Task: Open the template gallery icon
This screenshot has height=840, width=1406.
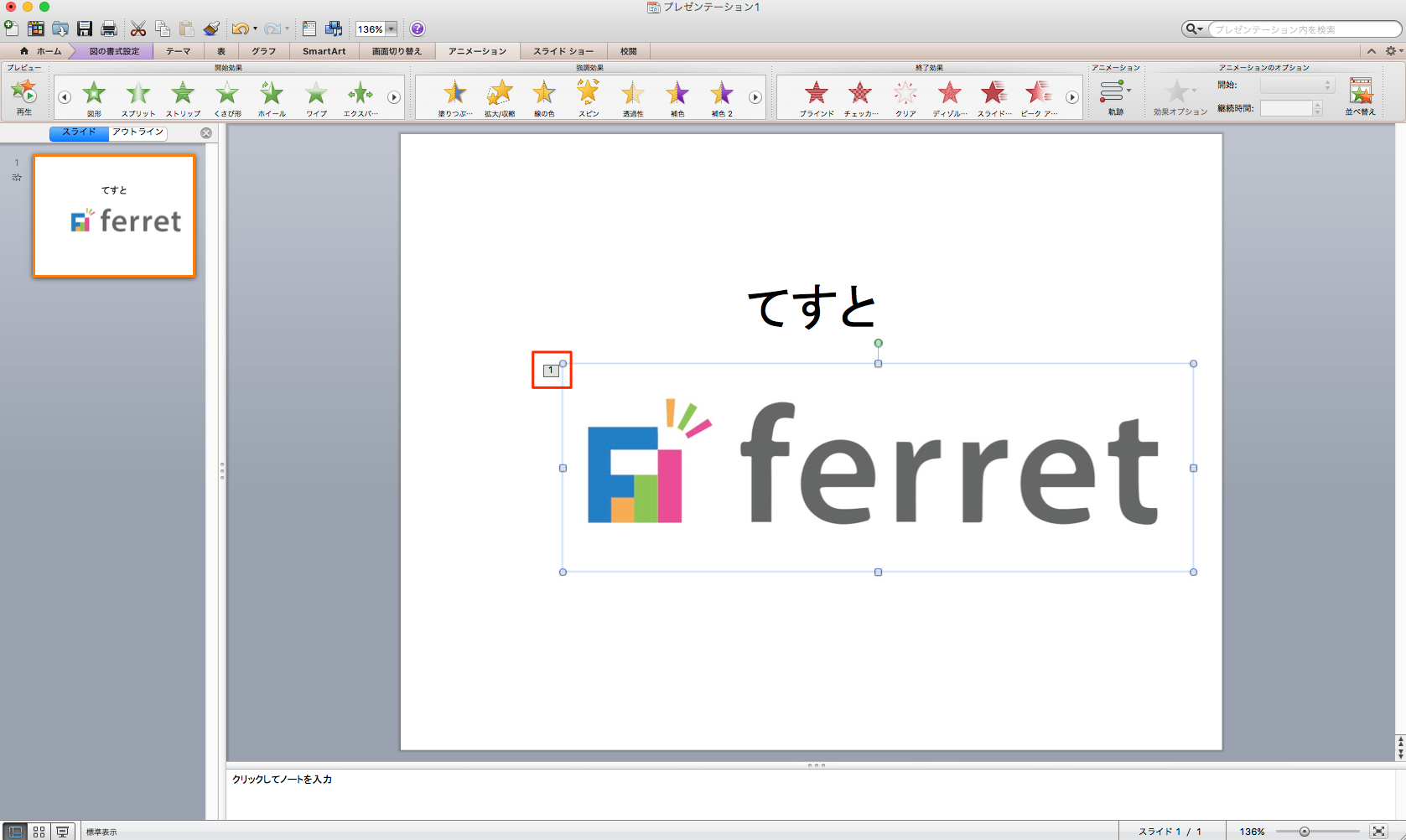Action: point(36,29)
